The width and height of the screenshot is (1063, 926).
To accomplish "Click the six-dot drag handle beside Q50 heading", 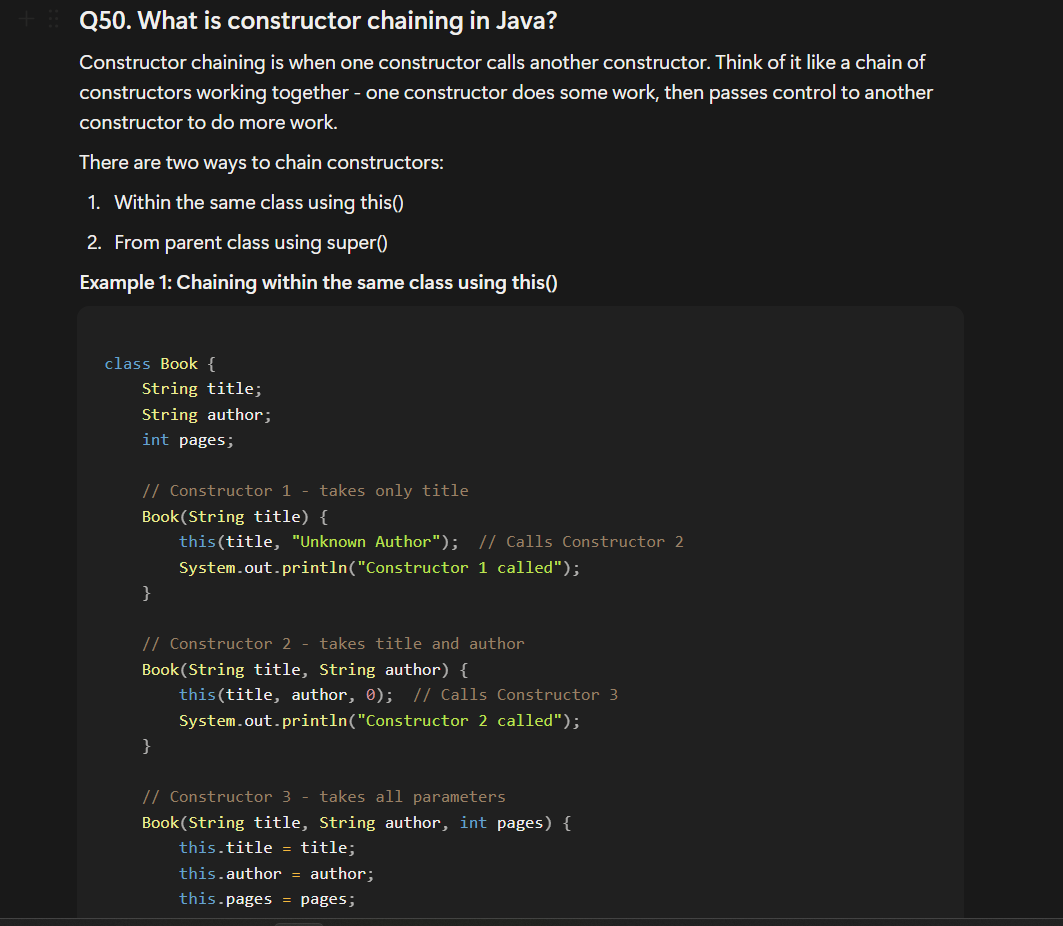I will tap(54, 20).
